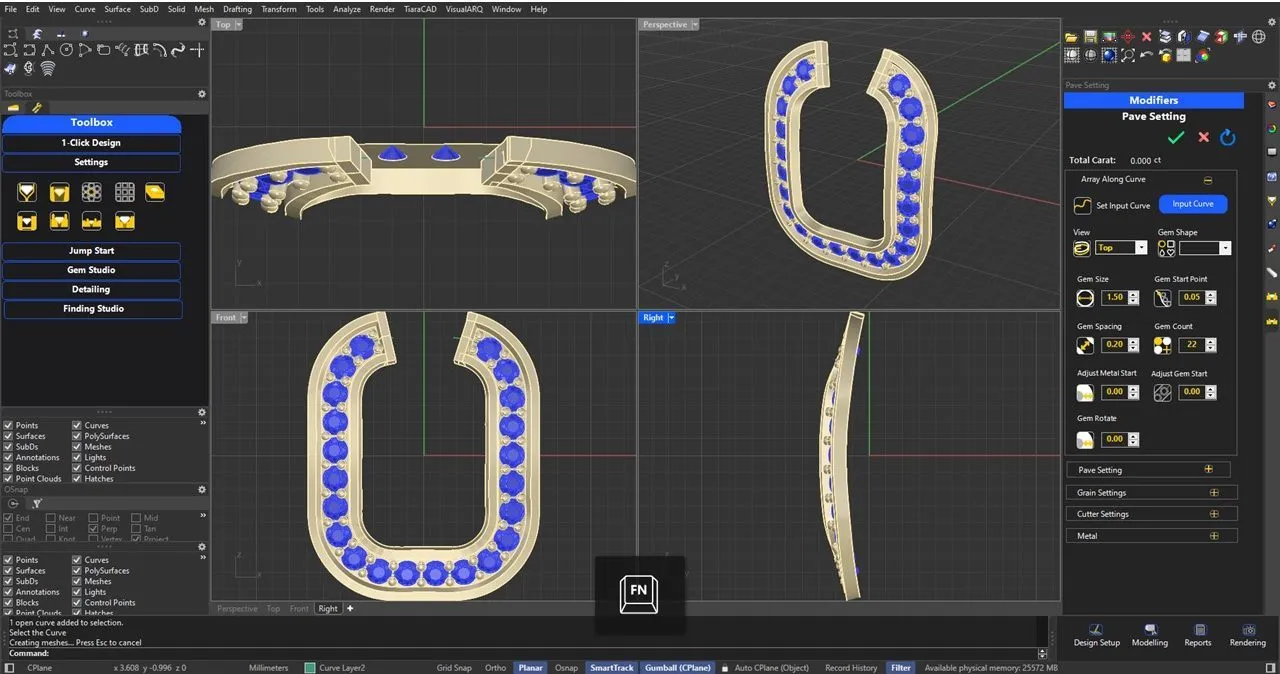Screen dimensions: 1280x674
Task: Expand the Cutter Settings section
Action: tap(1214, 514)
